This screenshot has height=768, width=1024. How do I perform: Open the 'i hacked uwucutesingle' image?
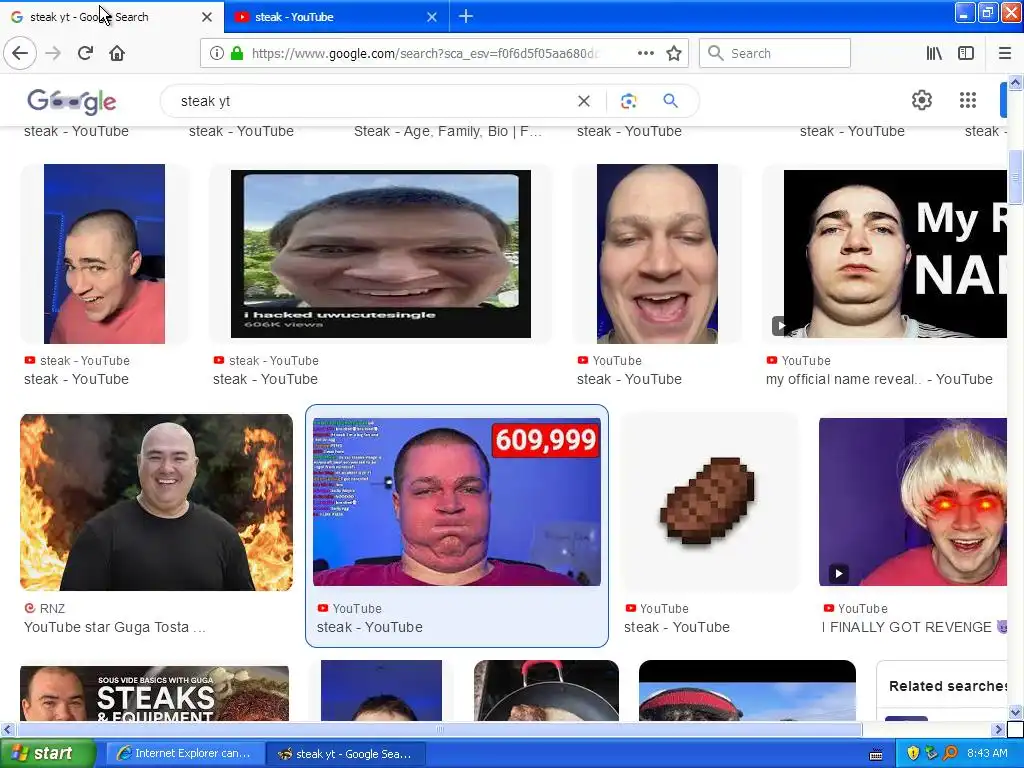click(381, 254)
